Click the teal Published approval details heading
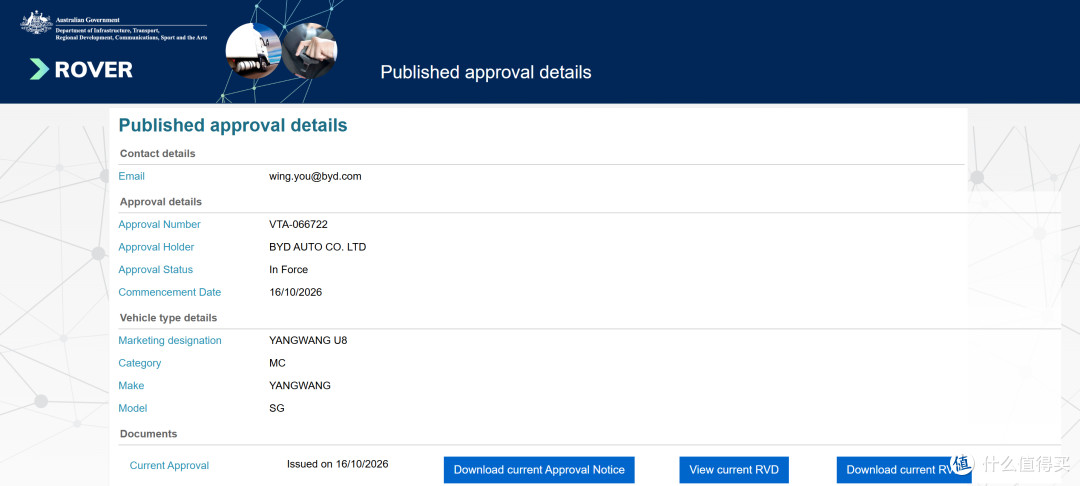This screenshot has width=1080, height=486. point(233,125)
